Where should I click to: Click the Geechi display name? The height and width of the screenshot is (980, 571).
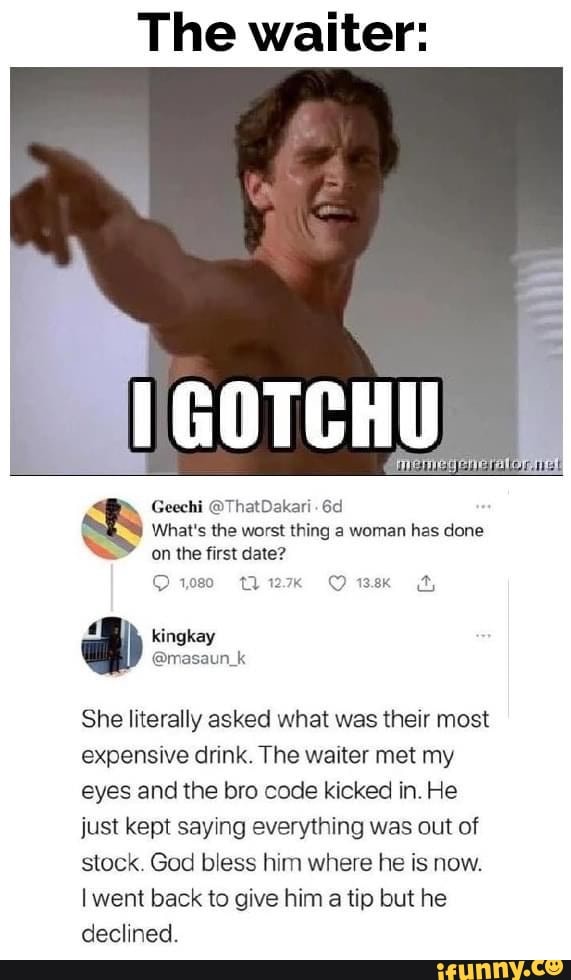pos(176,506)
